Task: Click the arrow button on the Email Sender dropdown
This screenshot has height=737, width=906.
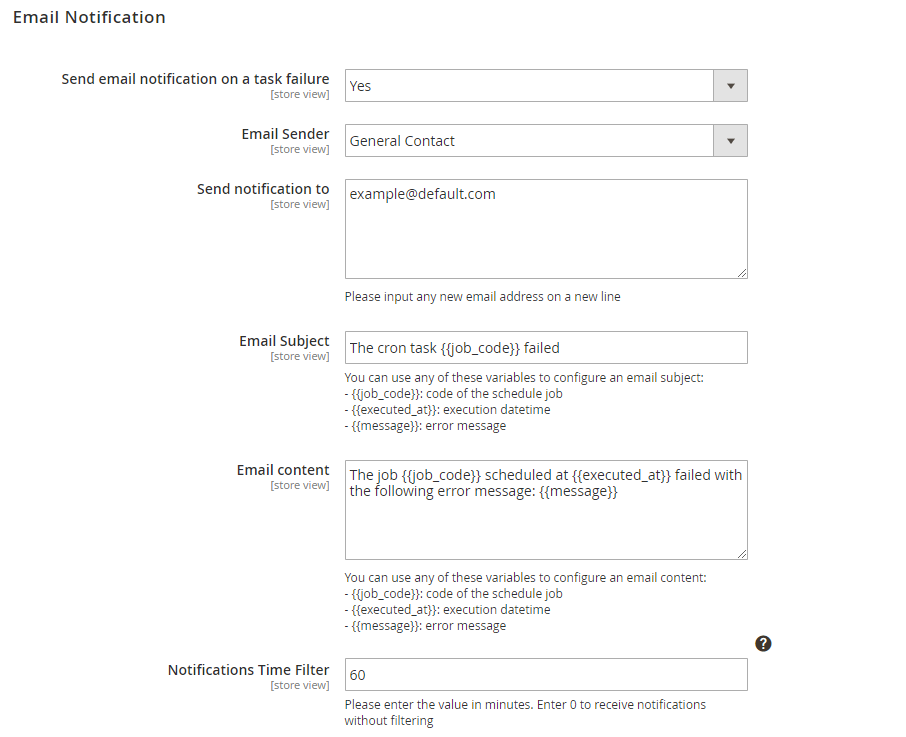Action: click(730, 141)
